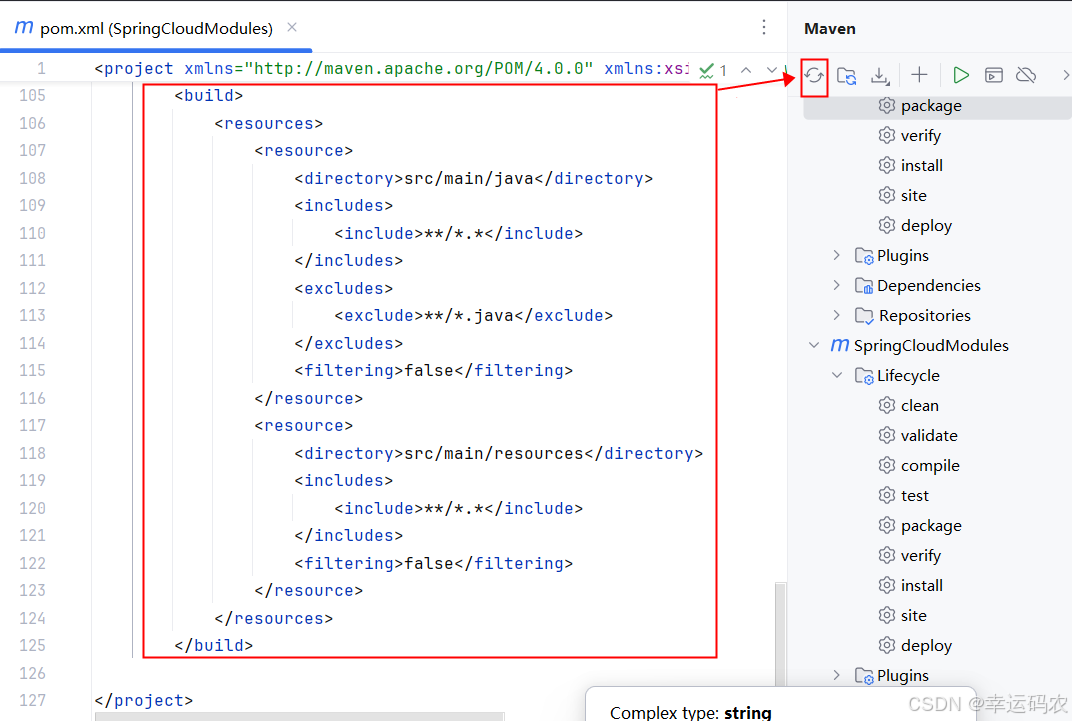This screenshot has height=721, width=1072.
Task: Open the editor three-dot options menu
Action: click(764, 28)
